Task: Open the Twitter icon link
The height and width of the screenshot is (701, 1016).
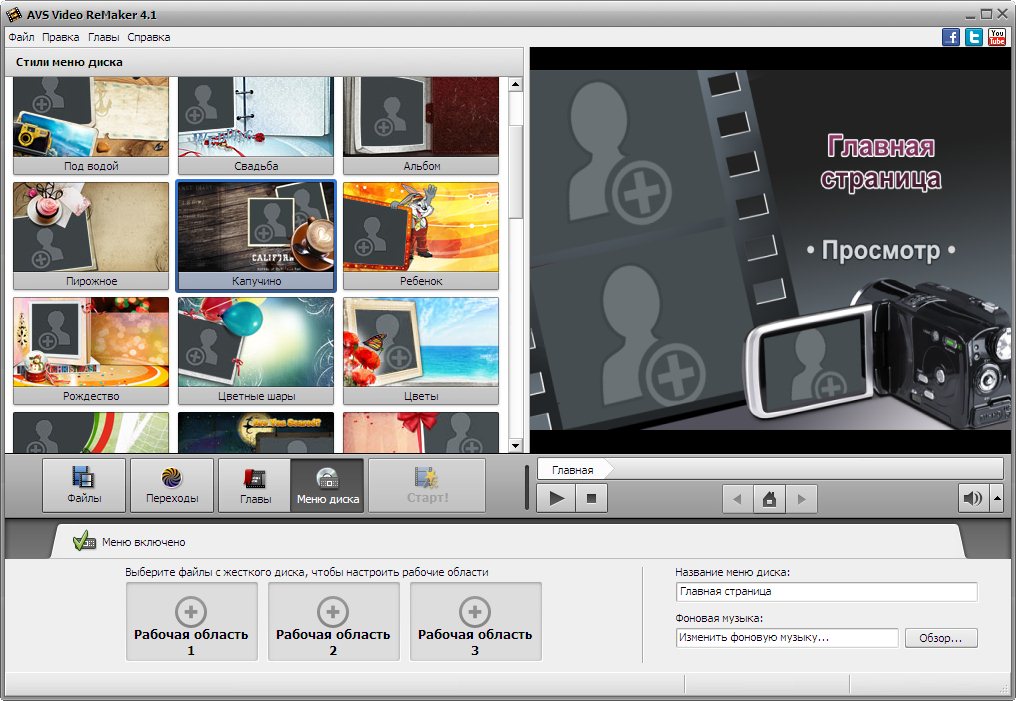Action: [x=974, y=37]
